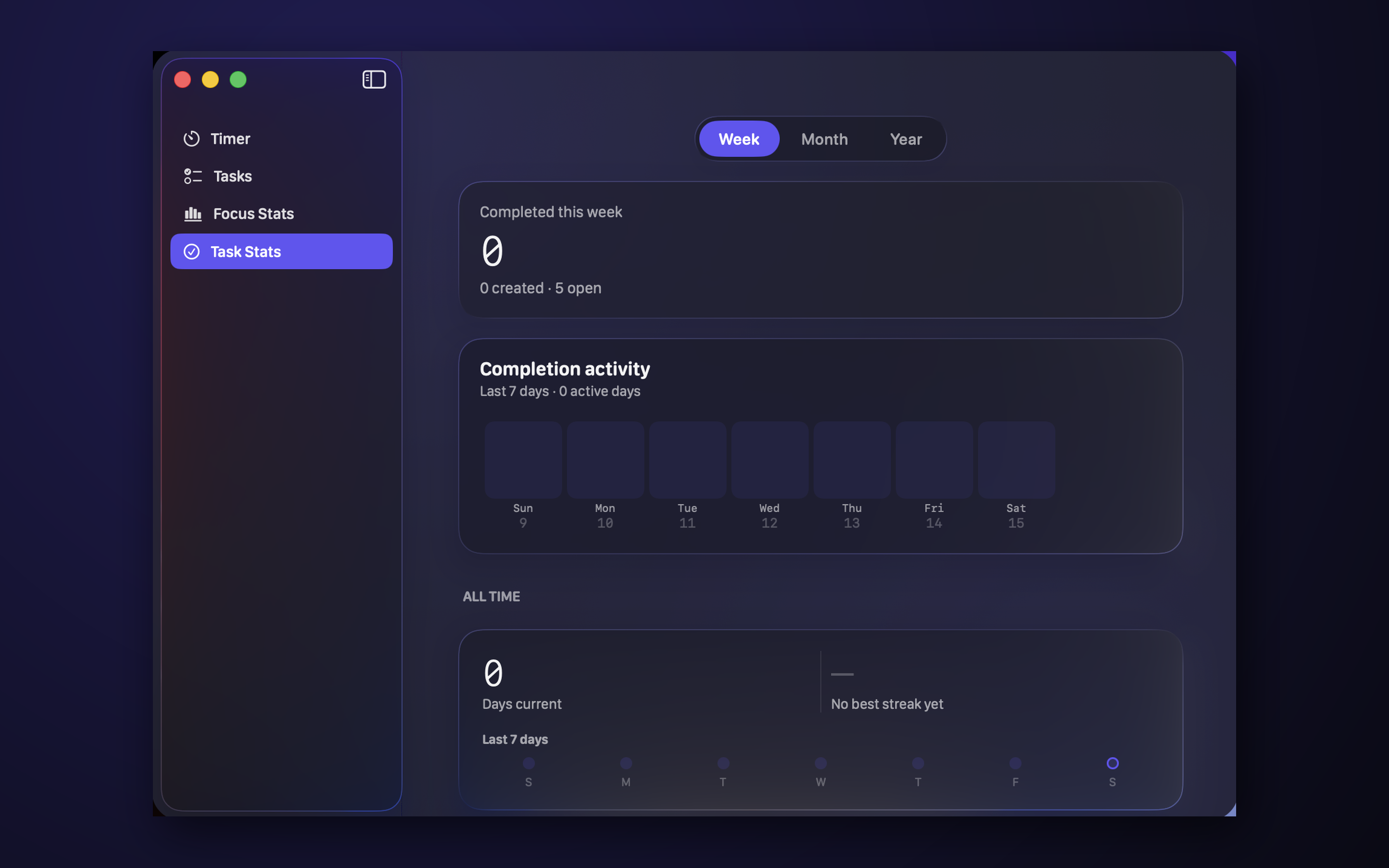Click the 'Completed this week' label
Screen dimensions: 1389x868
550,212
